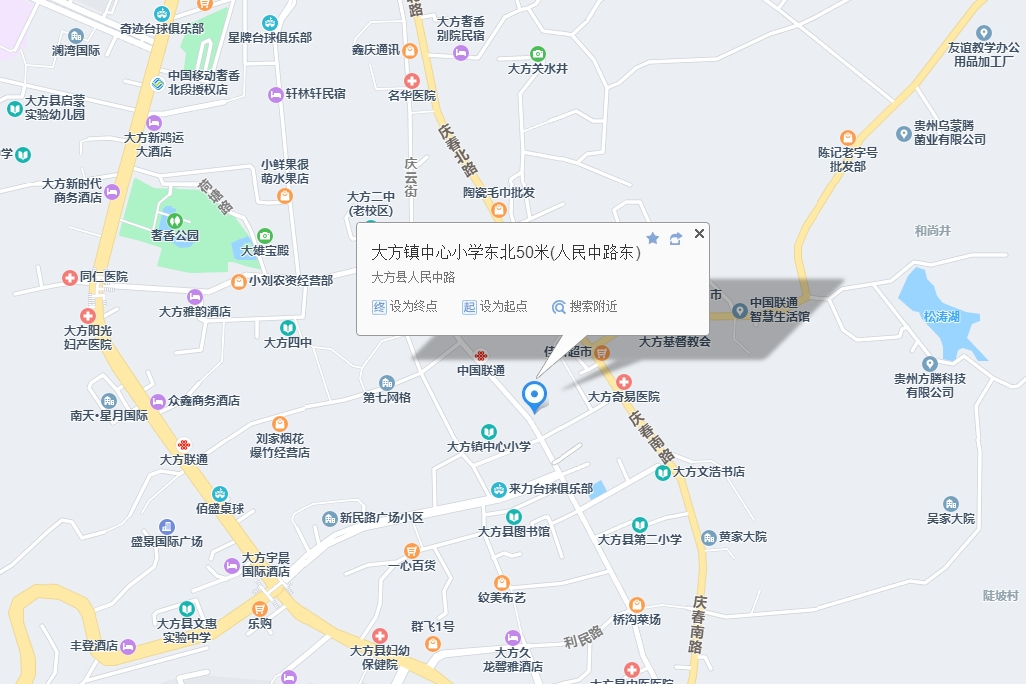Viewport: 1026px width, 684px height.
Task: Favorite this location with the star icon
Action: (x=652, y=238)
